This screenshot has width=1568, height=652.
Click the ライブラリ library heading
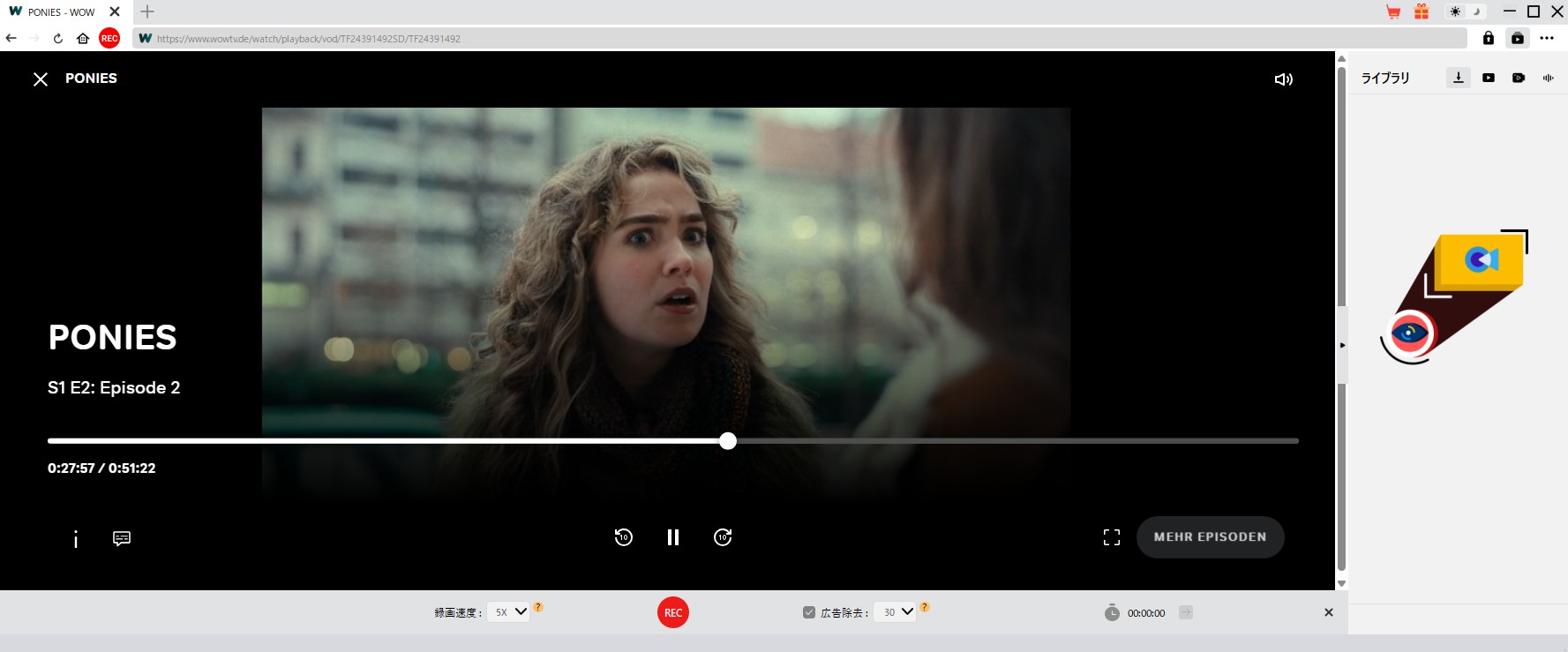[x=1385, y=78]
